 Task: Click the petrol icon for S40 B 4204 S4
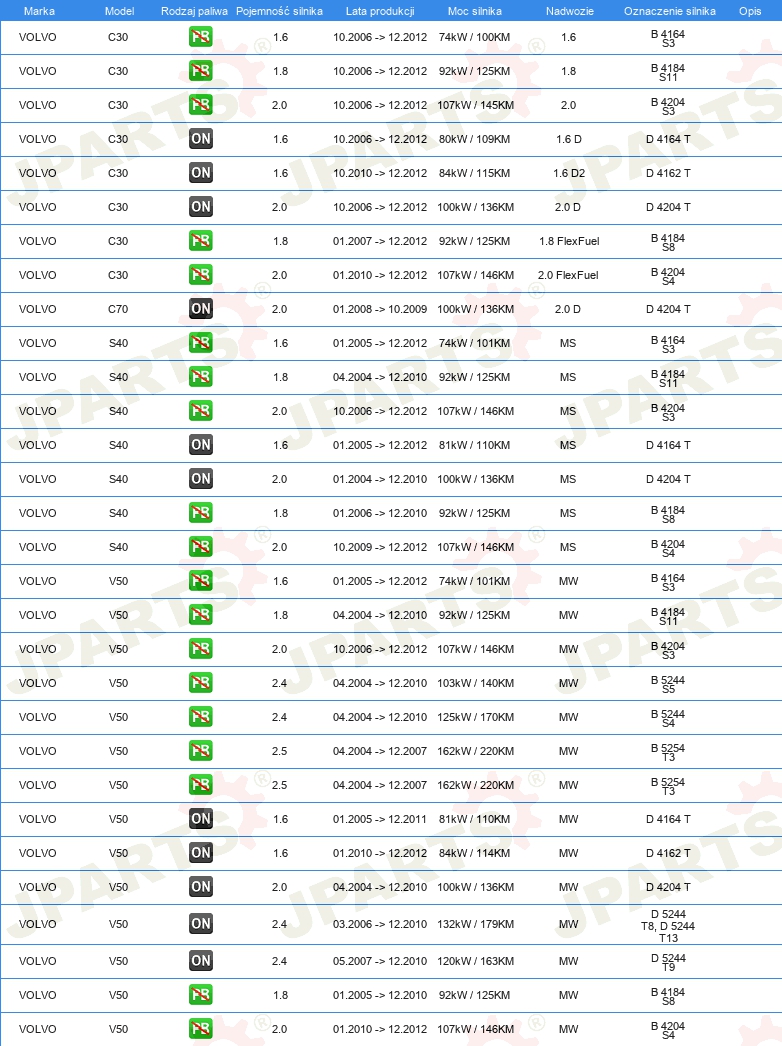pyautogui.click(x=201, y=547)
